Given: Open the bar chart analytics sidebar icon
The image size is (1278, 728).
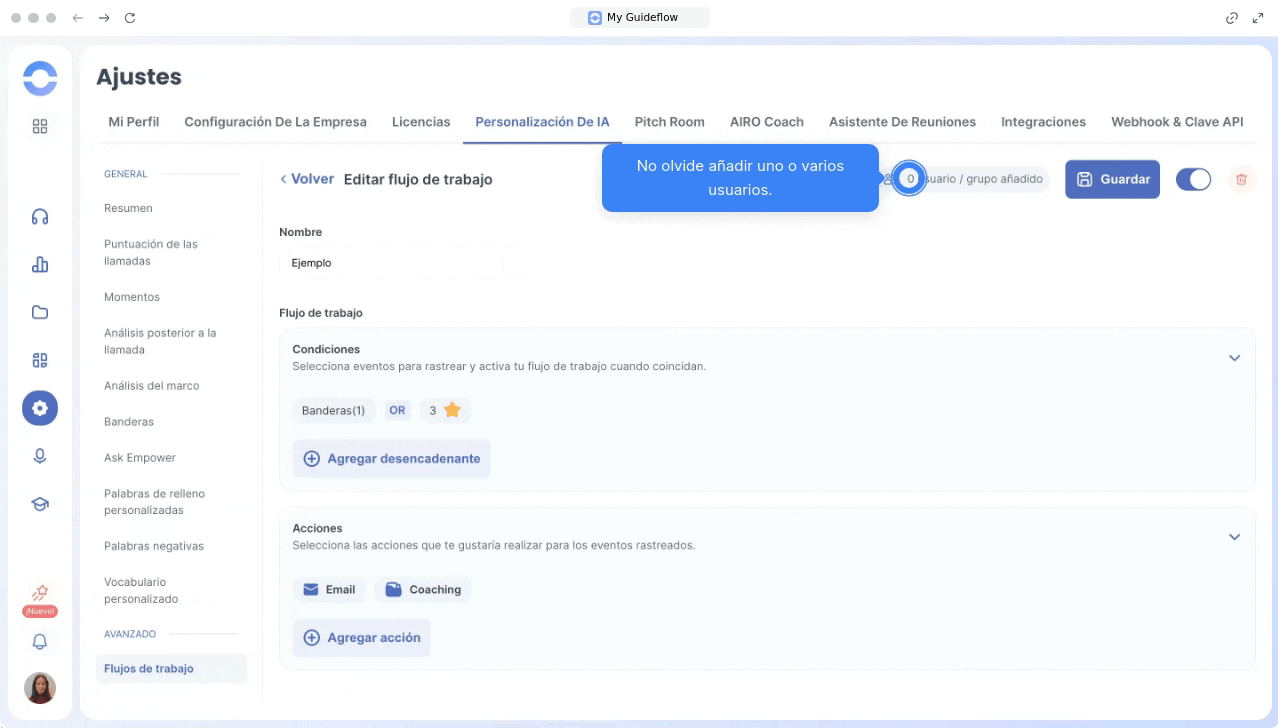Looking at the screenshot, I should 40,265.
